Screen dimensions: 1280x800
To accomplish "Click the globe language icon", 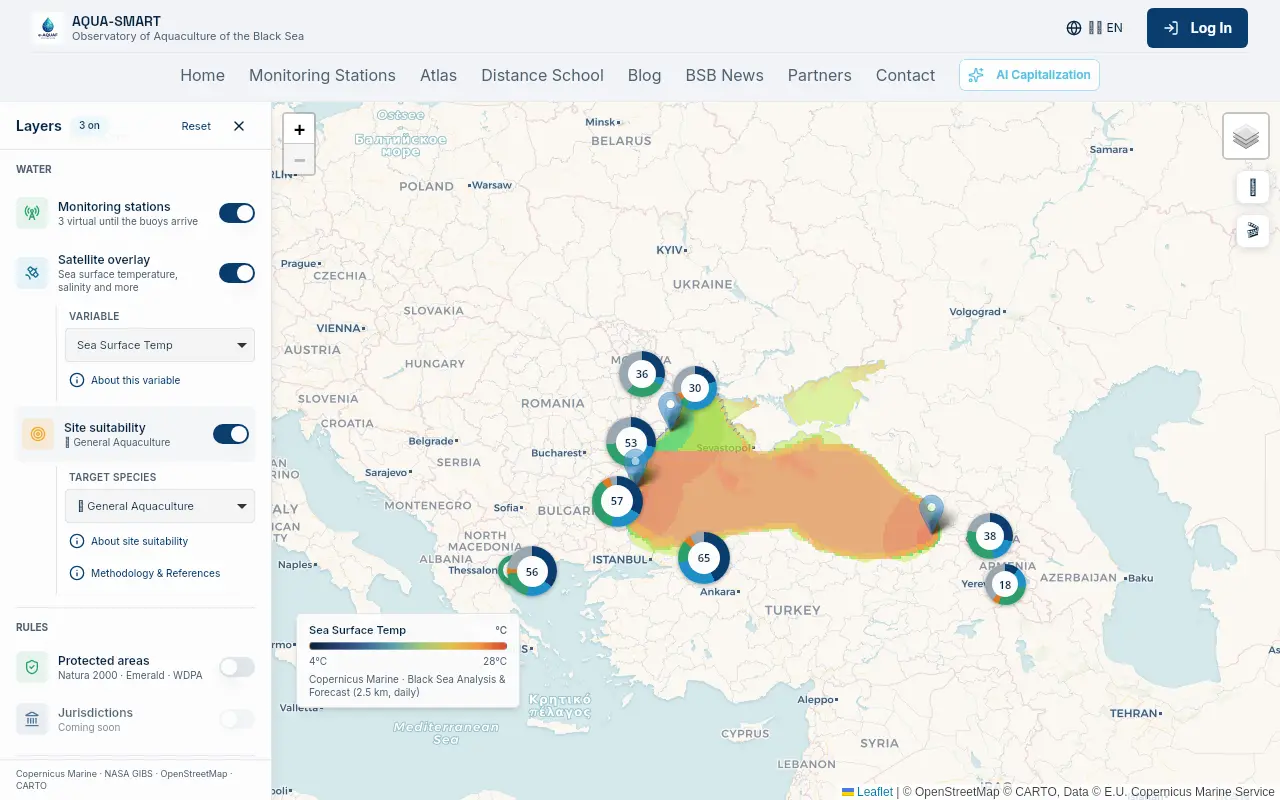I will point(1074,28).
